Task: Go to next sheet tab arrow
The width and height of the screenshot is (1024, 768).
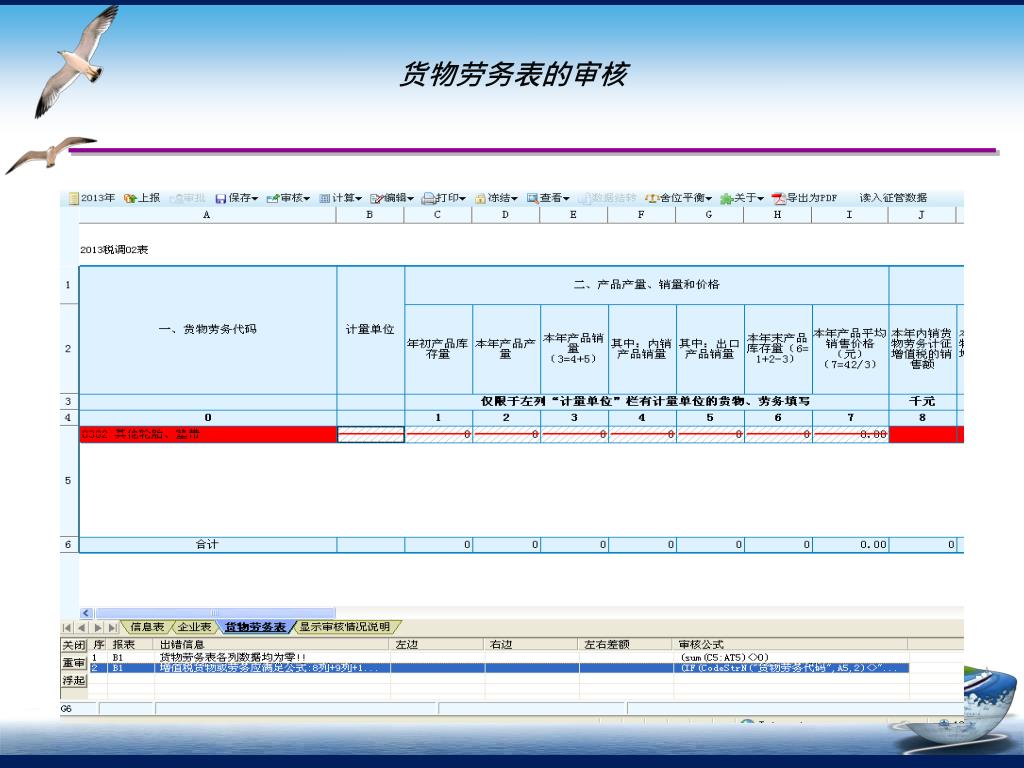Action: pos(98,628)
